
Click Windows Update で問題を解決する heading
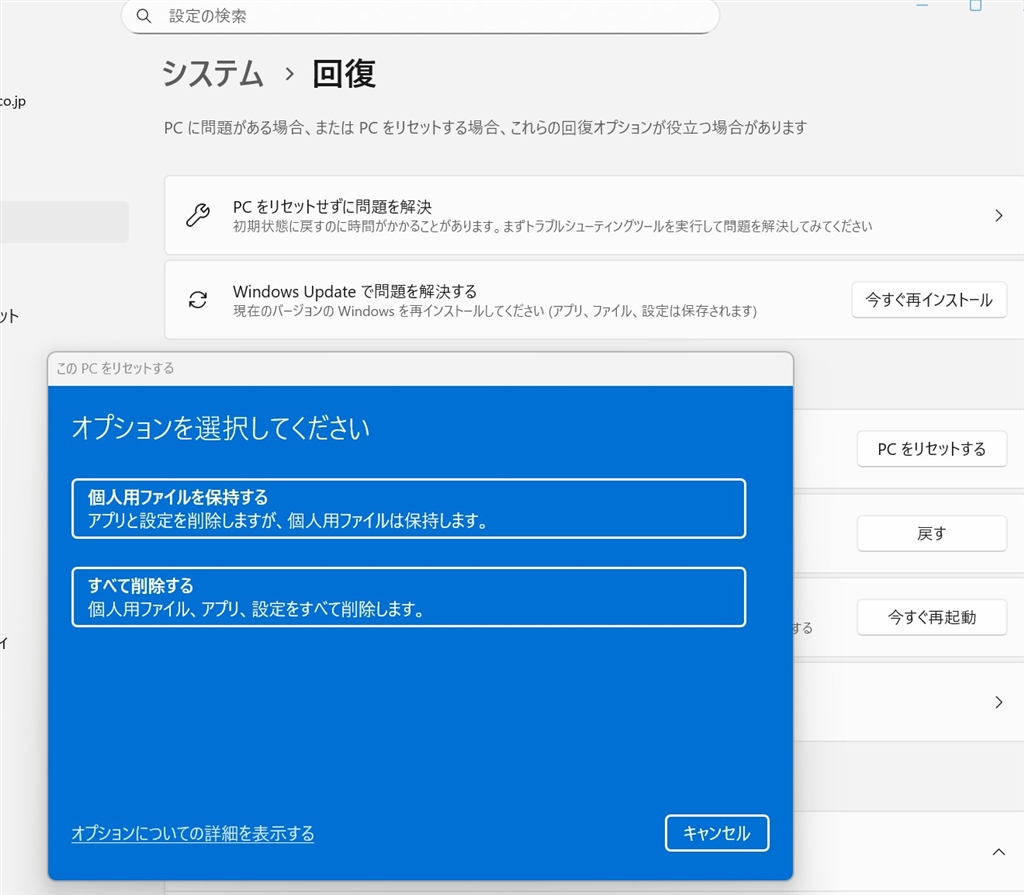(355, 291)
